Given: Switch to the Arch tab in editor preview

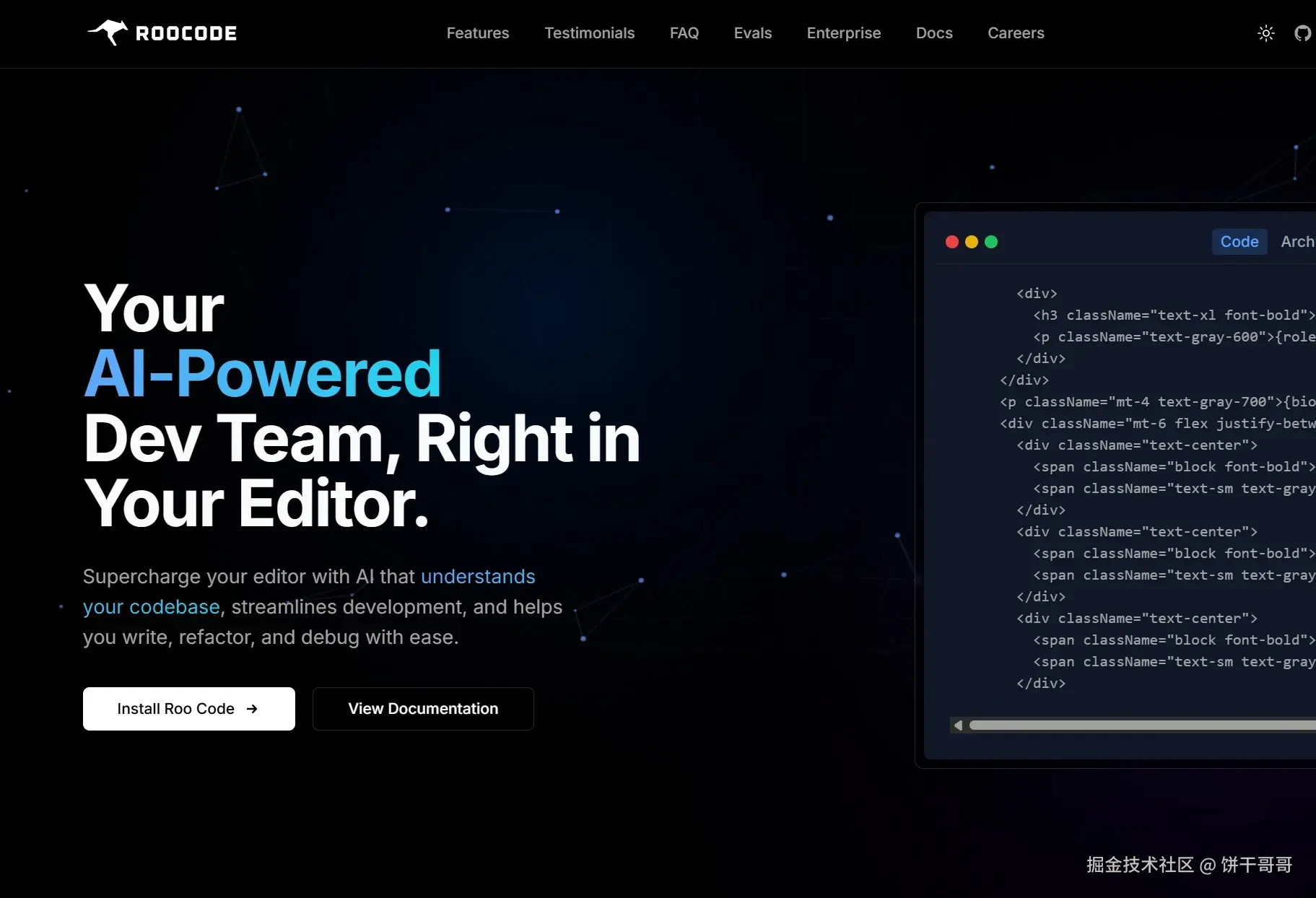Looking at the screenshot, I should [x=1297, y=242].
